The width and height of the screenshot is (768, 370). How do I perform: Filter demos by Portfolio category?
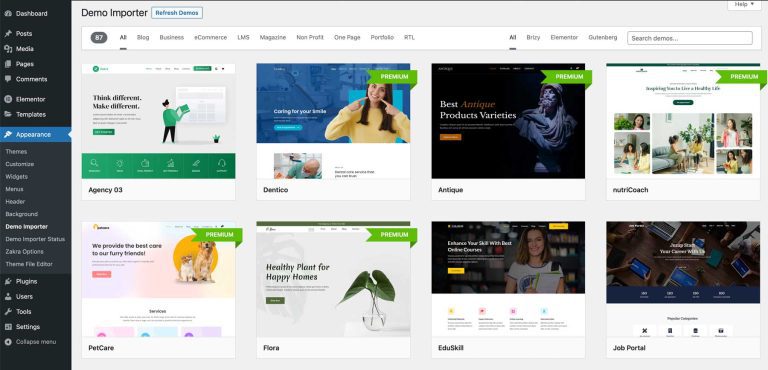[x=382, y=38]
